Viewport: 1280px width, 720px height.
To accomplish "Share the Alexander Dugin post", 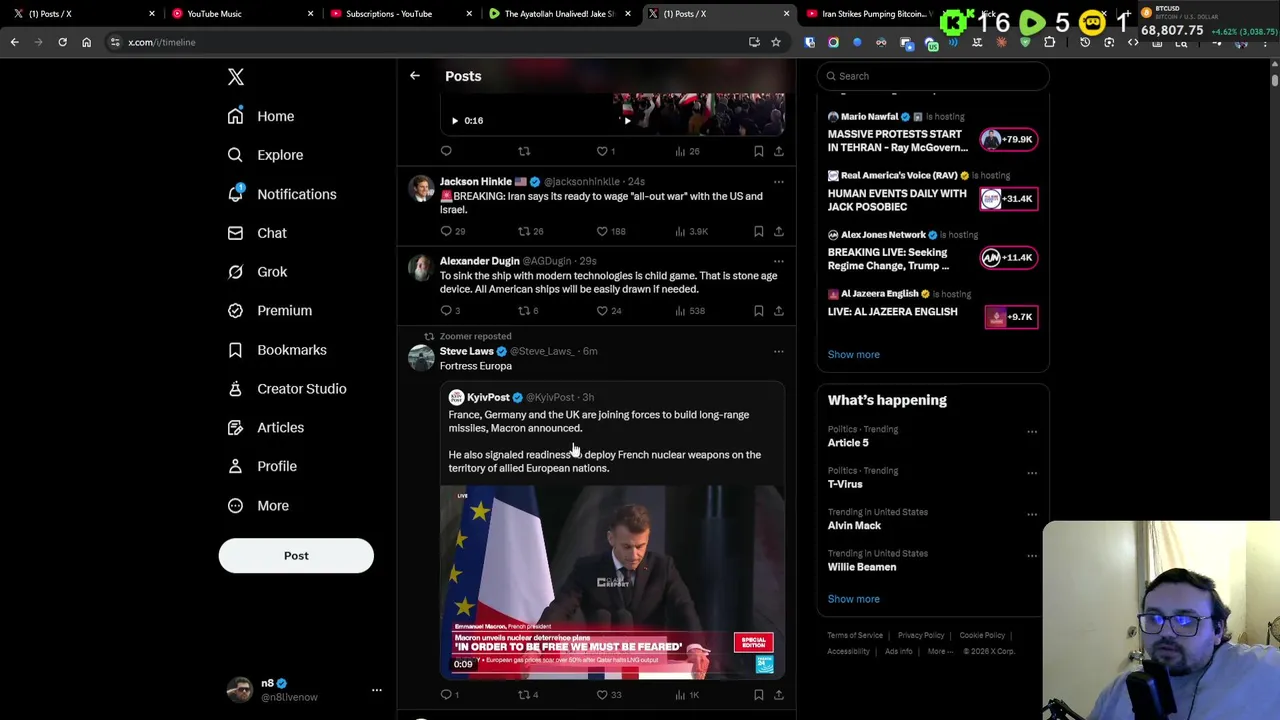I will [x=779, y=311].
